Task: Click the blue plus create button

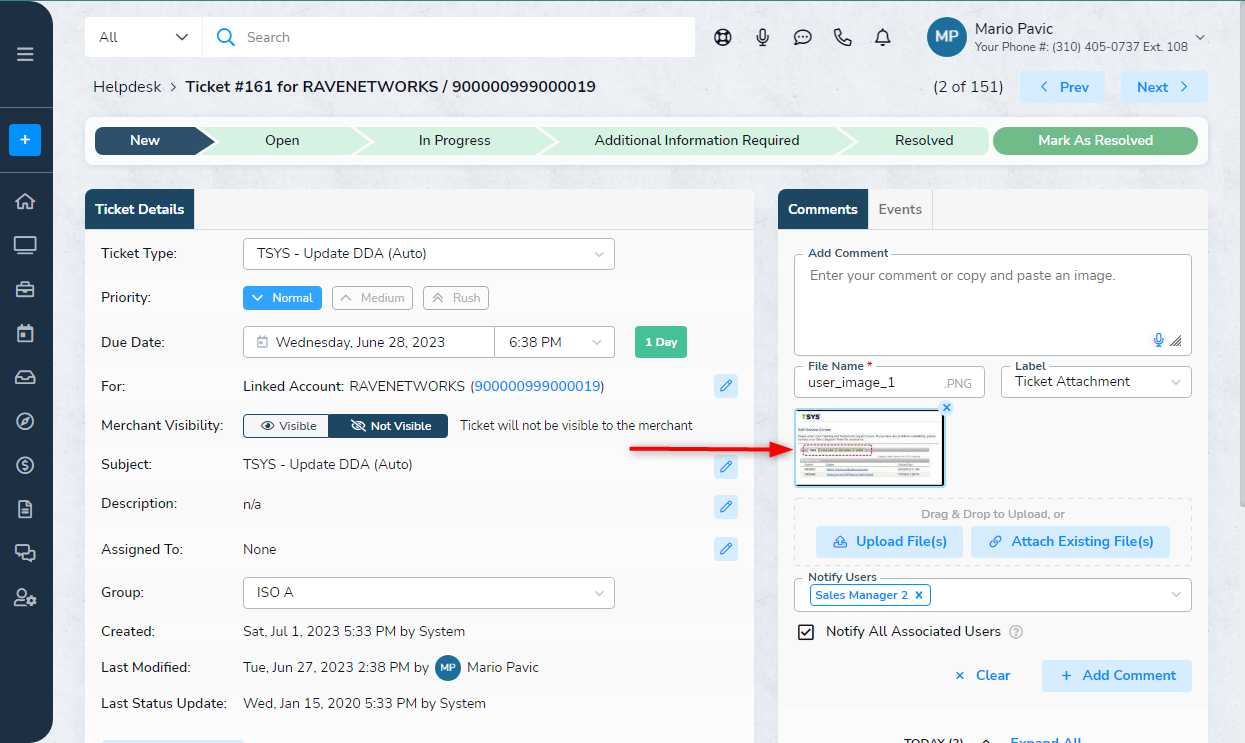Action: tap(26, 140)
